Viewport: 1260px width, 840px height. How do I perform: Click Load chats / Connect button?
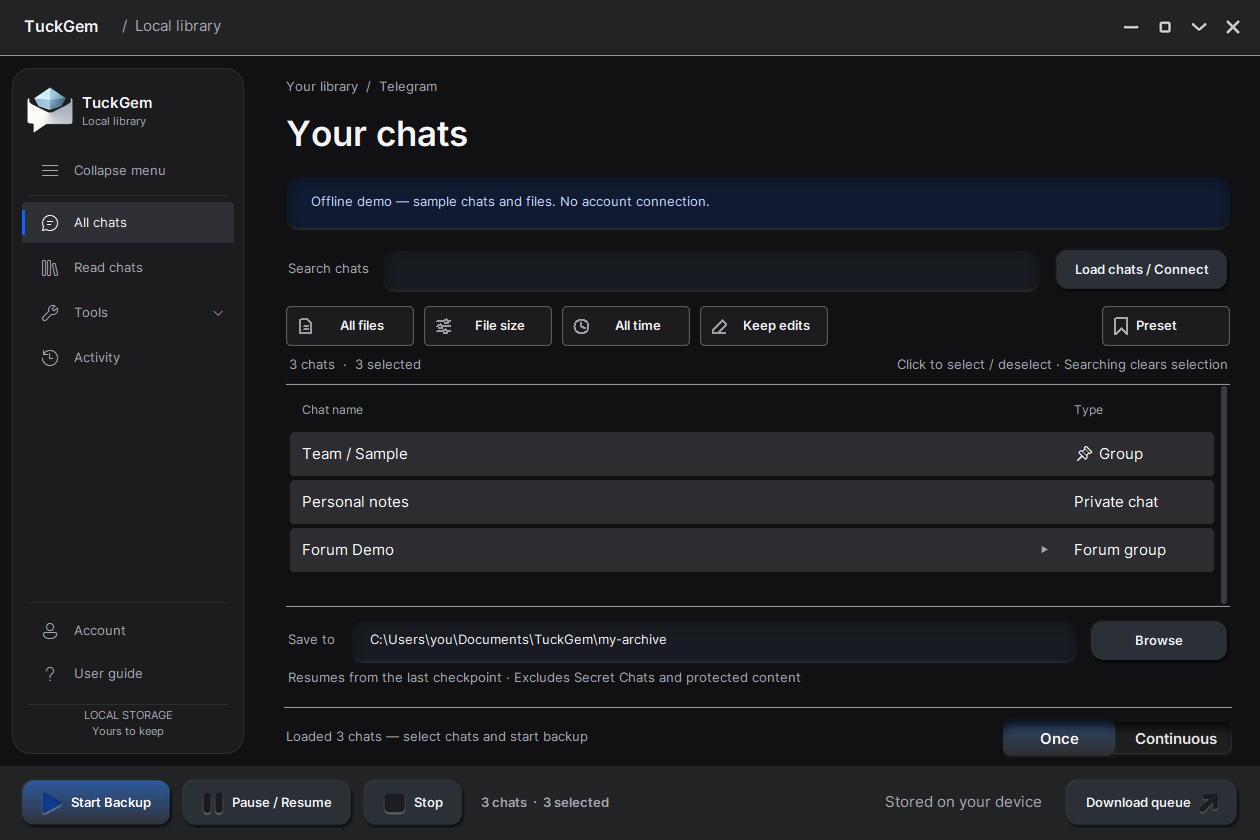click(1142, 270)
